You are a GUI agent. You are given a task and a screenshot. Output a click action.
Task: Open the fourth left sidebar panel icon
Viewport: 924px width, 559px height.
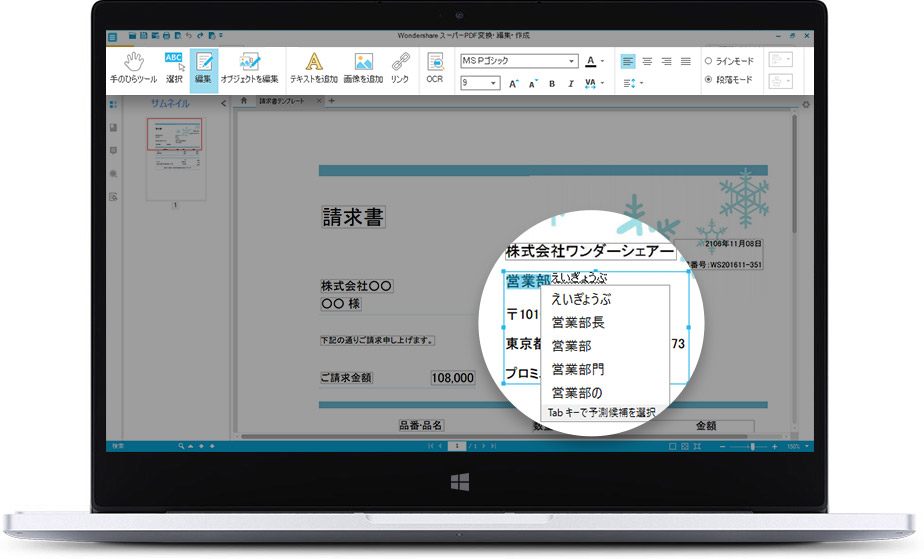coord(113,174)
